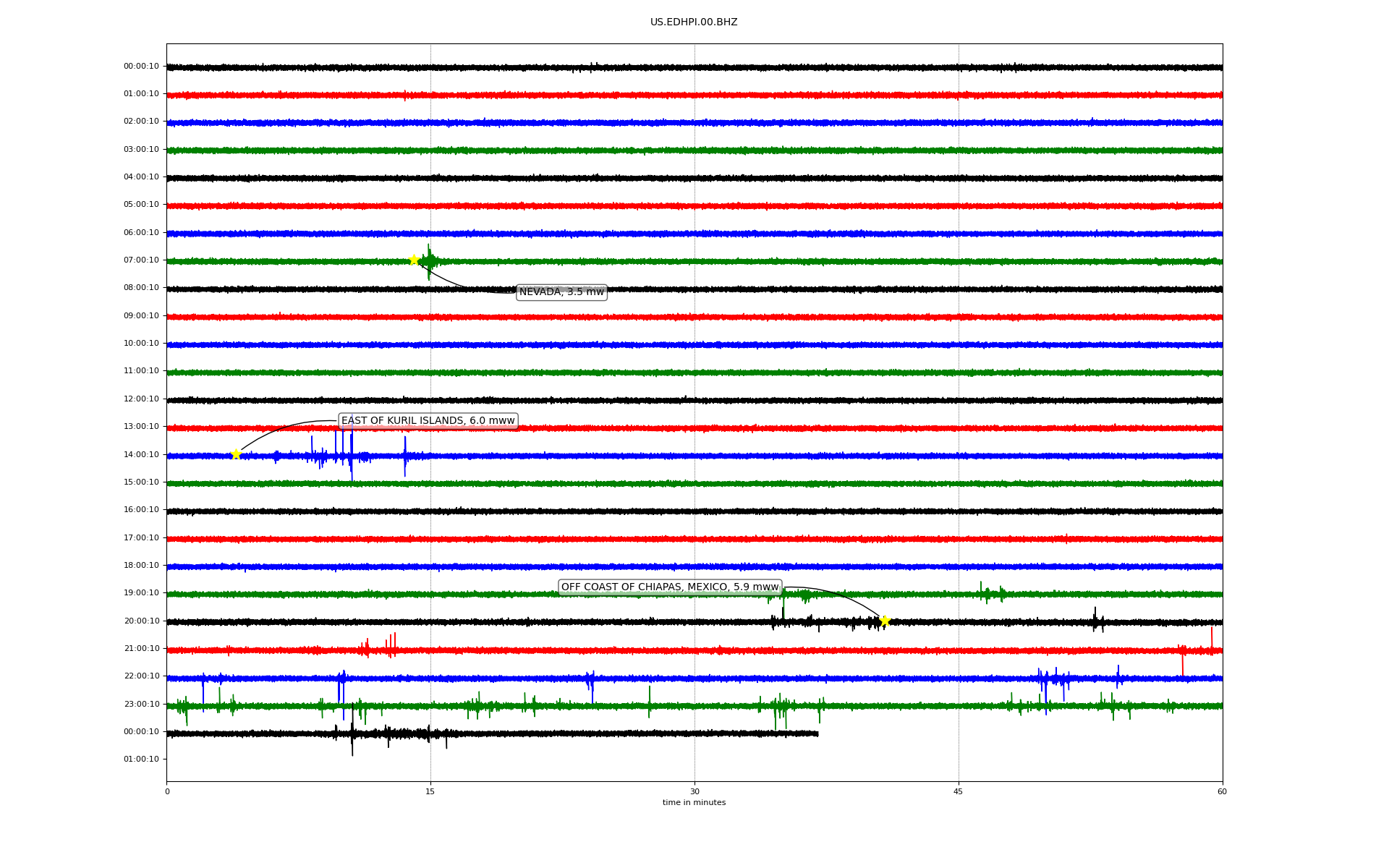The image size is (1389, 868).
Task: Click the 03:00:10 time label
Action: click(x=141, y=150)
